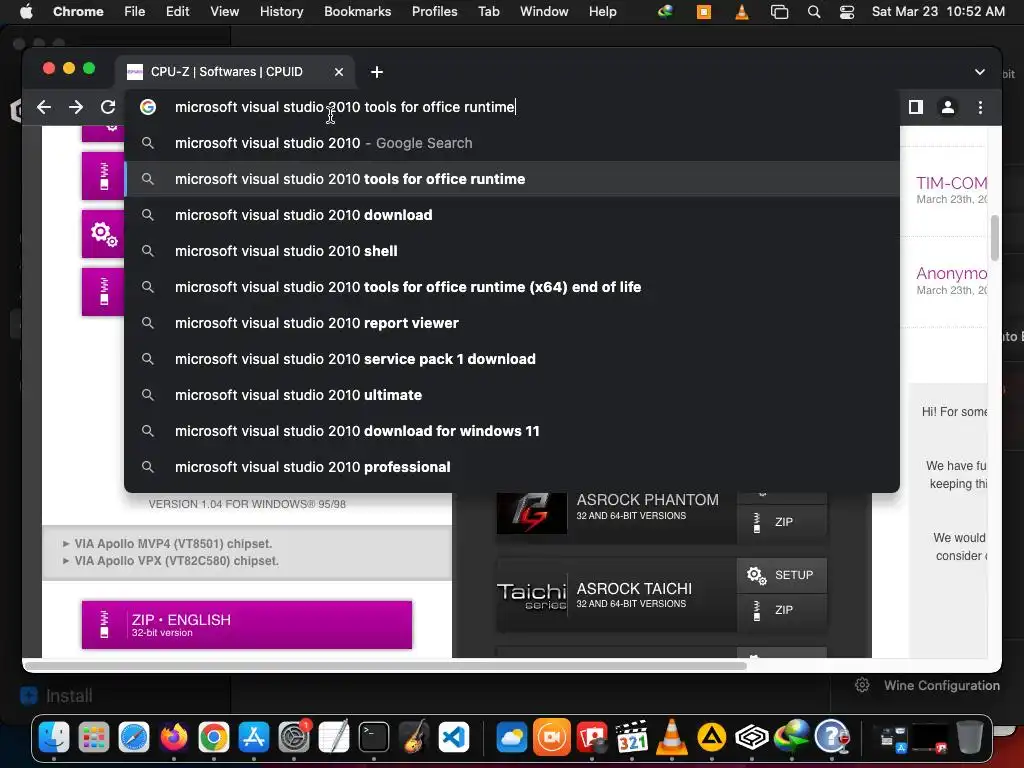Open Finder from the dock

(x=54, y=738)
